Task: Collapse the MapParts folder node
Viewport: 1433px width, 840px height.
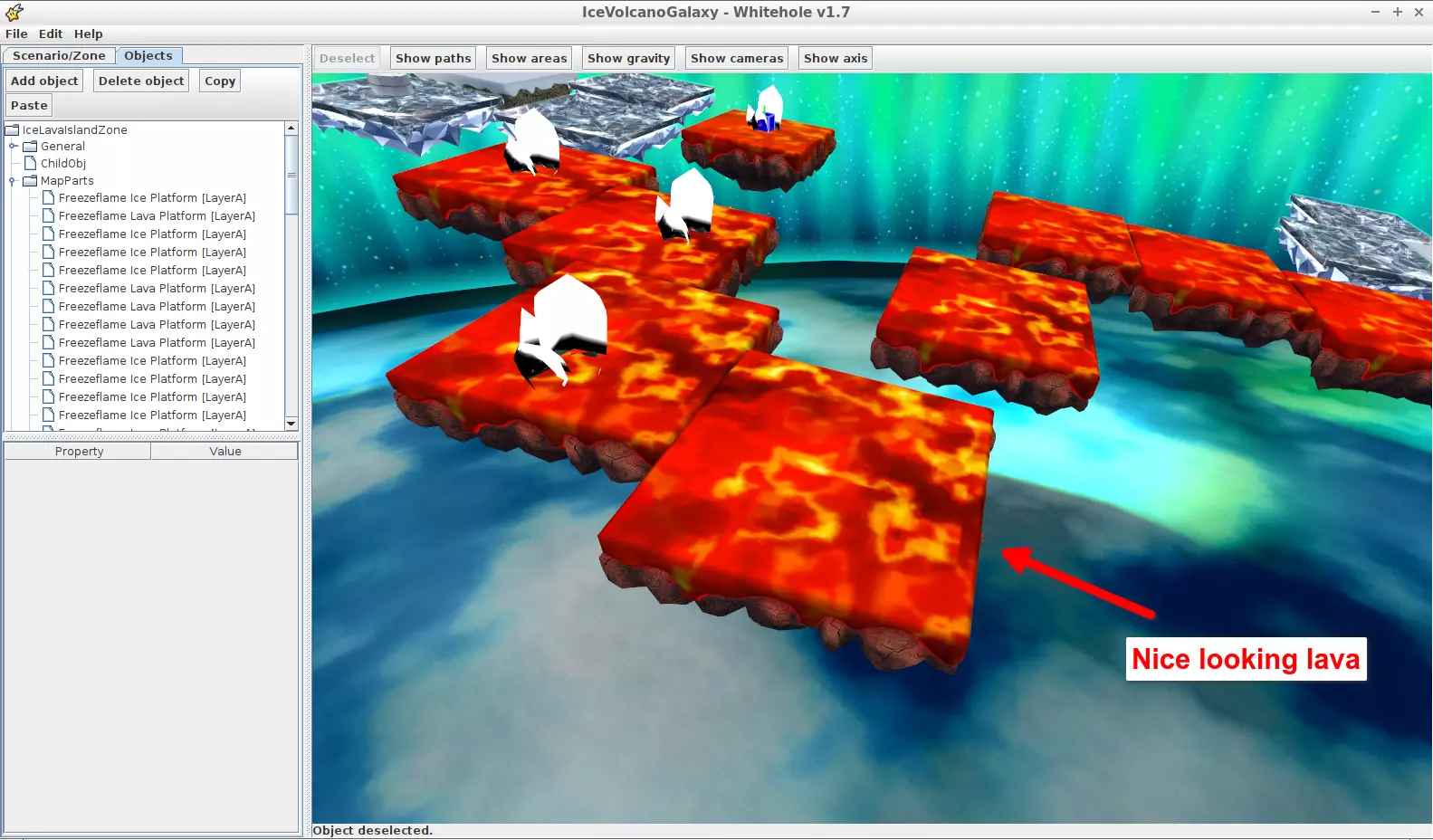Action: pos(13,181)
